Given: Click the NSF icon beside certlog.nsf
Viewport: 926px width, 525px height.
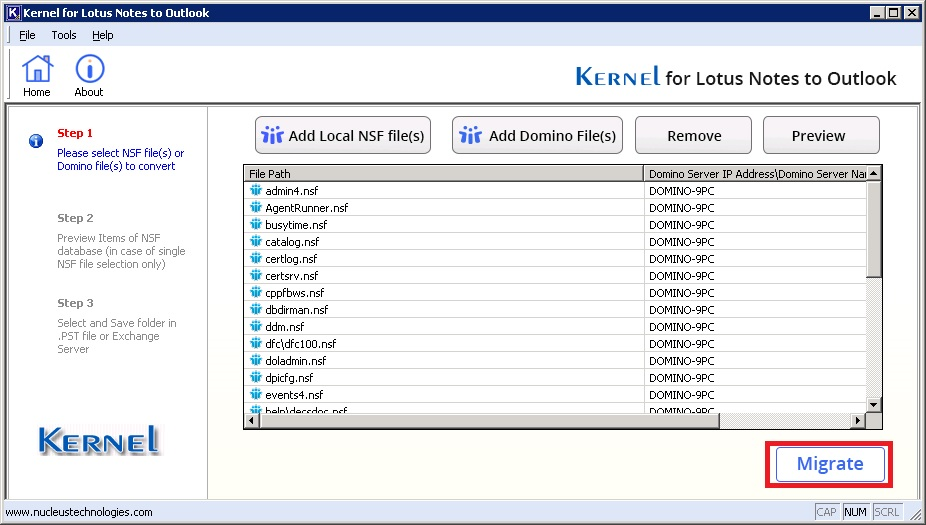Looking at the screenshot, I should (x=256, y=259).
